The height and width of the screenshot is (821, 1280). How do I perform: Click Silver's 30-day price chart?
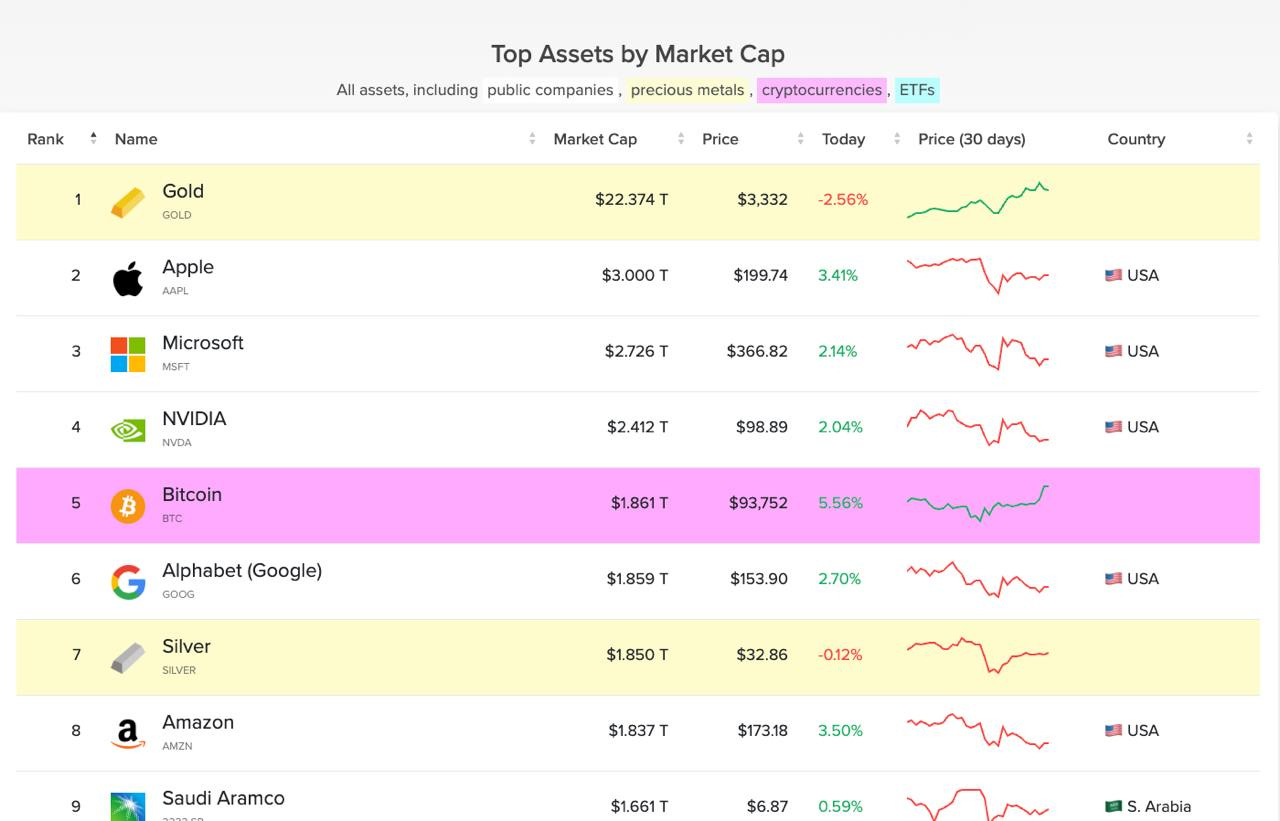[978, 655]
